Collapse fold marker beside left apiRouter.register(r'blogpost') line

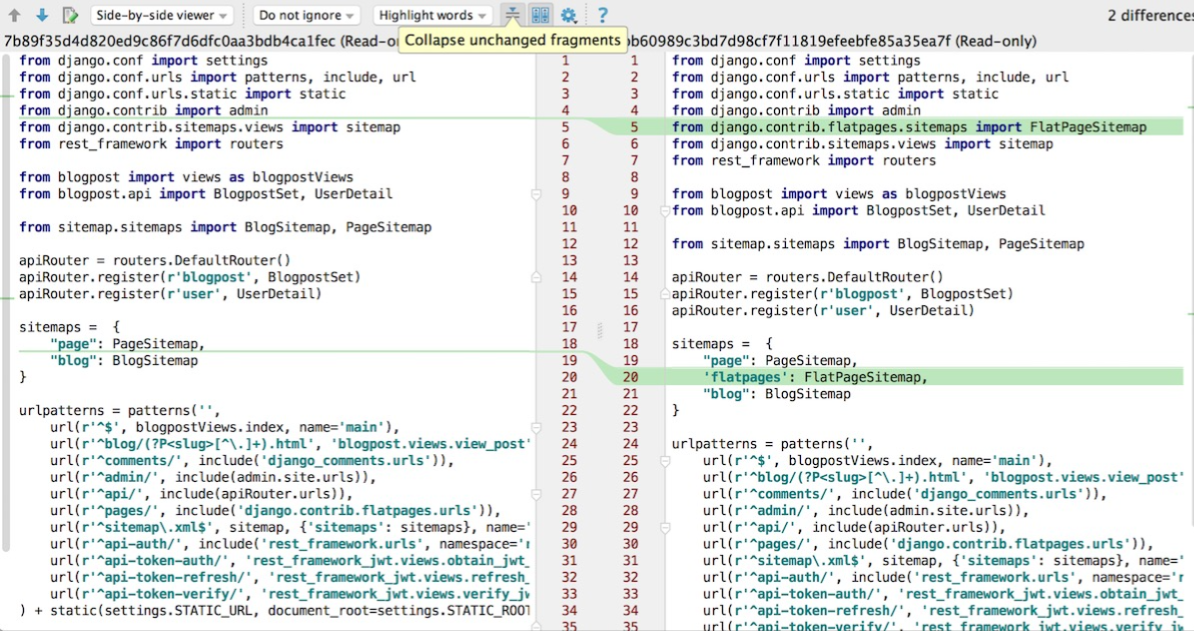[x=535, y=276]
